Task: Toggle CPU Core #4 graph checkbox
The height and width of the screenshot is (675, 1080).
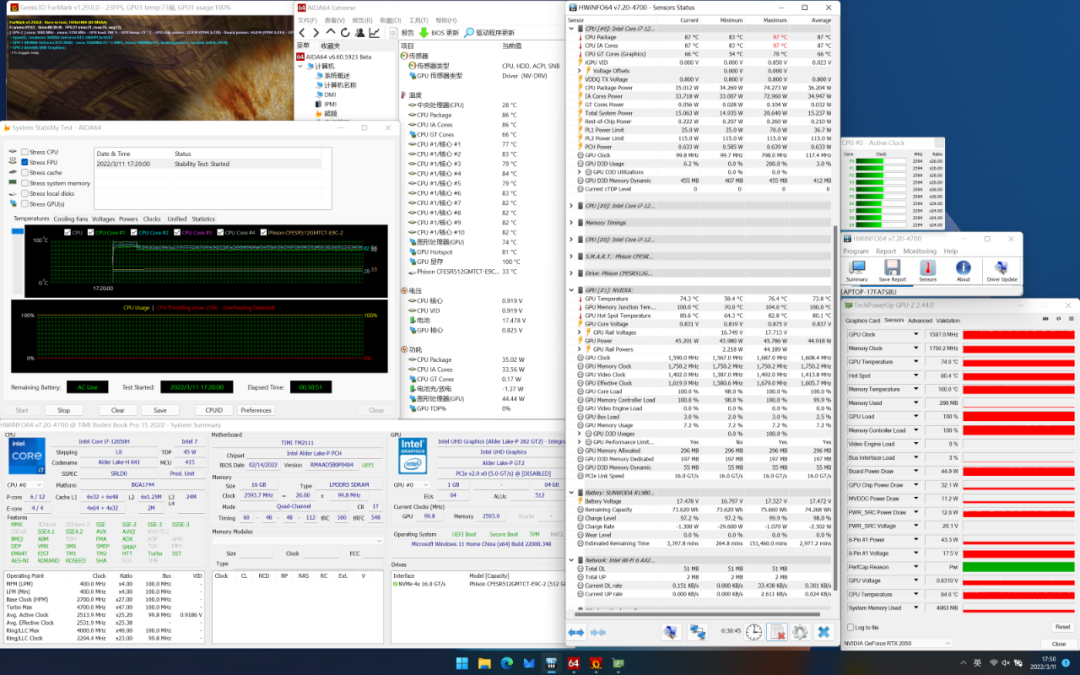Action: 220,232
